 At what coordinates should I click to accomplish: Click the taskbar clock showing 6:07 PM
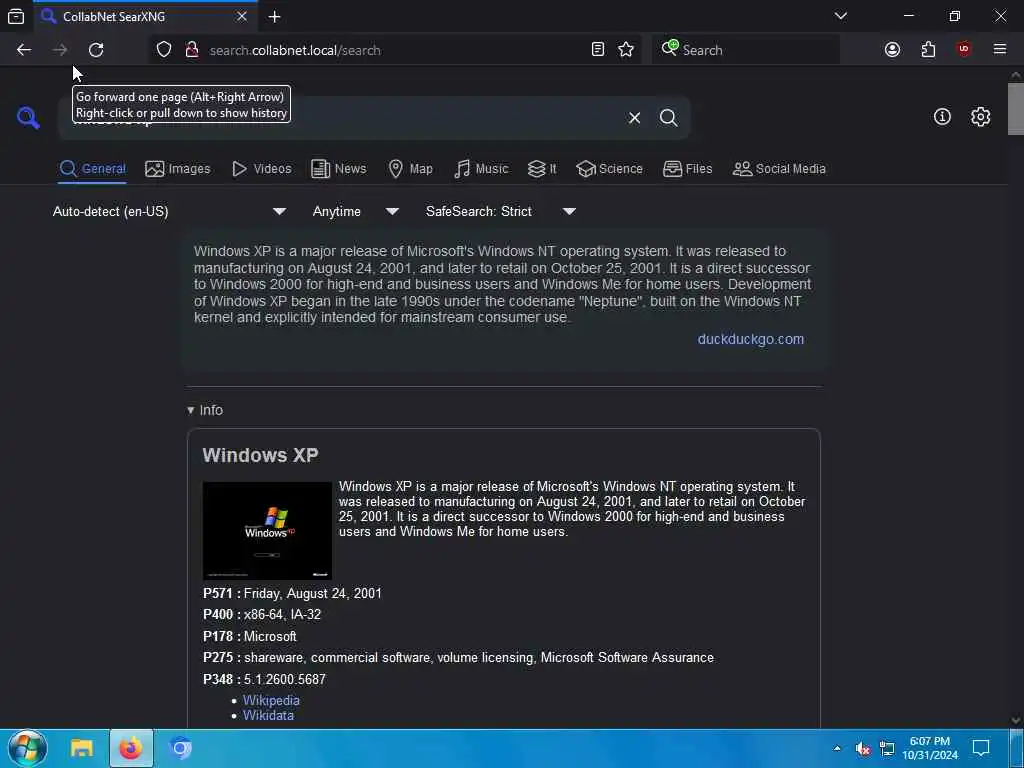(930, 748)
